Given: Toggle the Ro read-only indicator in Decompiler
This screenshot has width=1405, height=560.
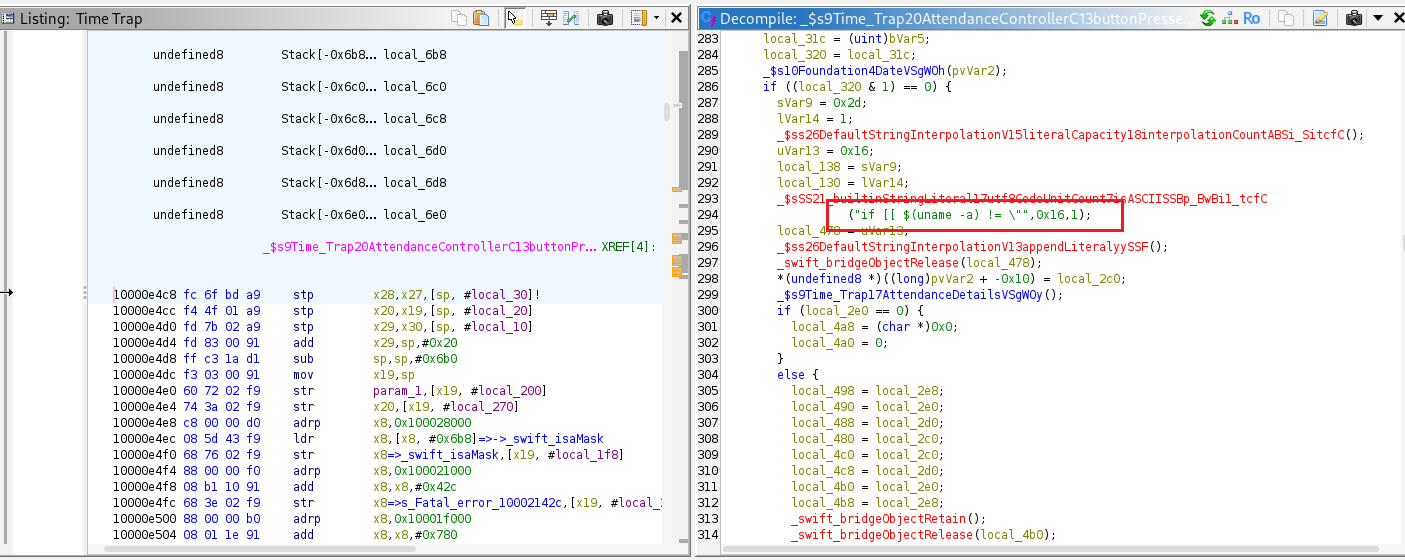Looking at the screenshot, I should tap(1251, 18).
